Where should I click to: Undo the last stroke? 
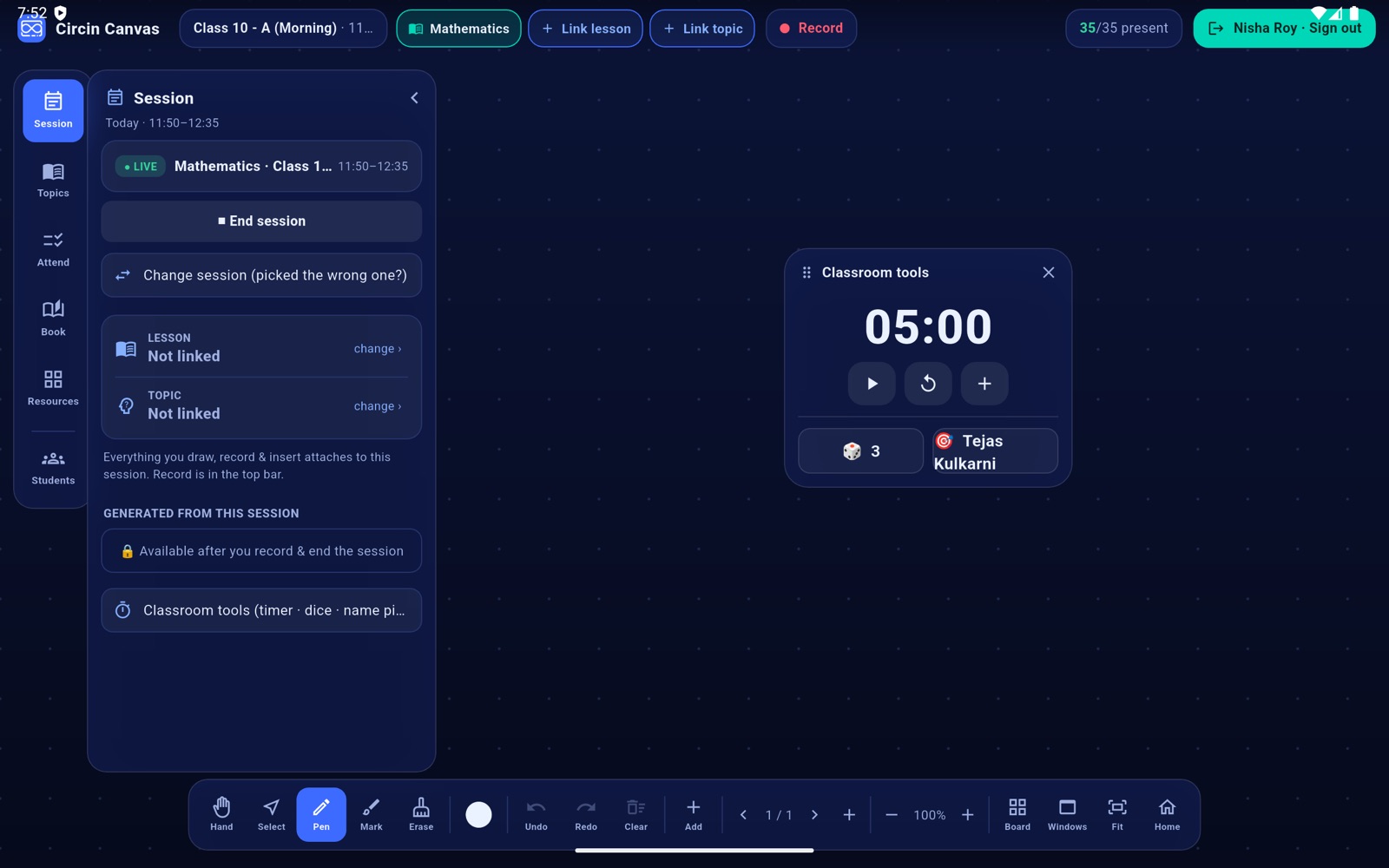[x=537, y=814]
